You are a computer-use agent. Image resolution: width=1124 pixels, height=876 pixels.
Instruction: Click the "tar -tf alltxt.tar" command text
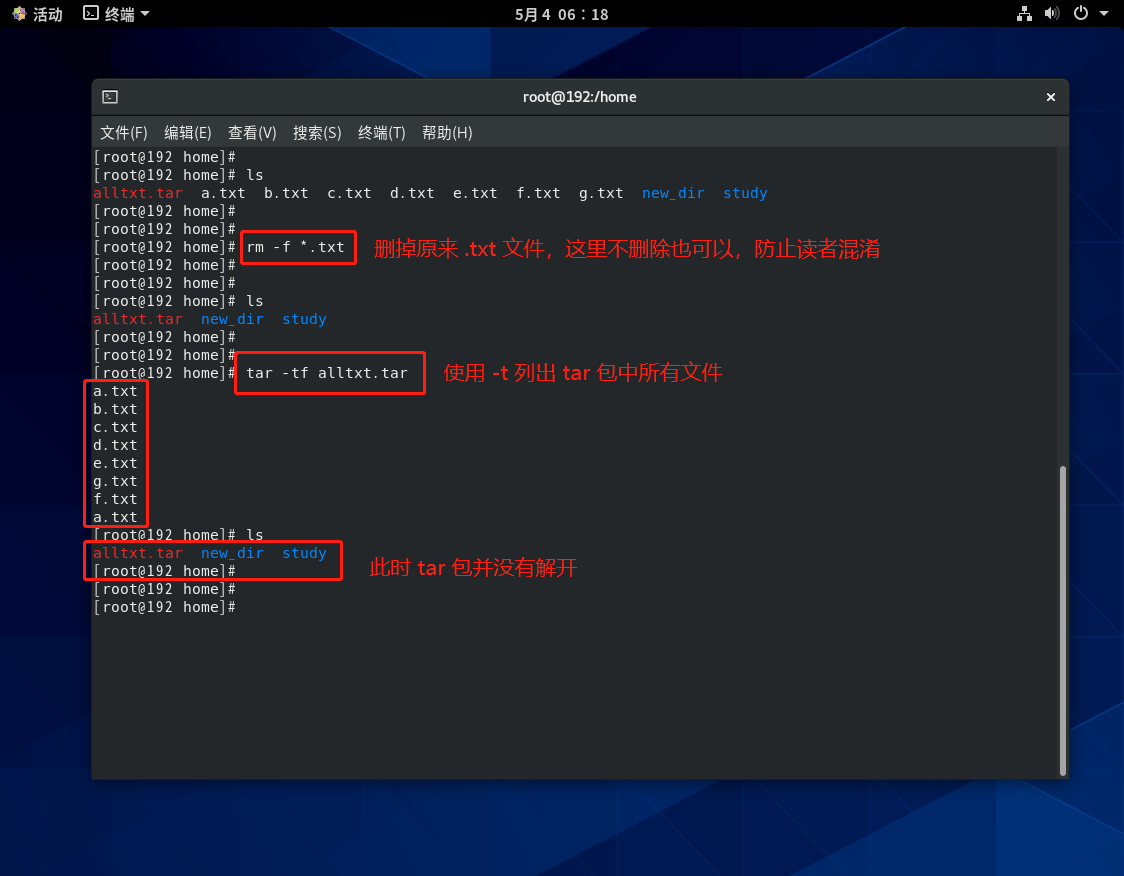(x=327, y=373)
